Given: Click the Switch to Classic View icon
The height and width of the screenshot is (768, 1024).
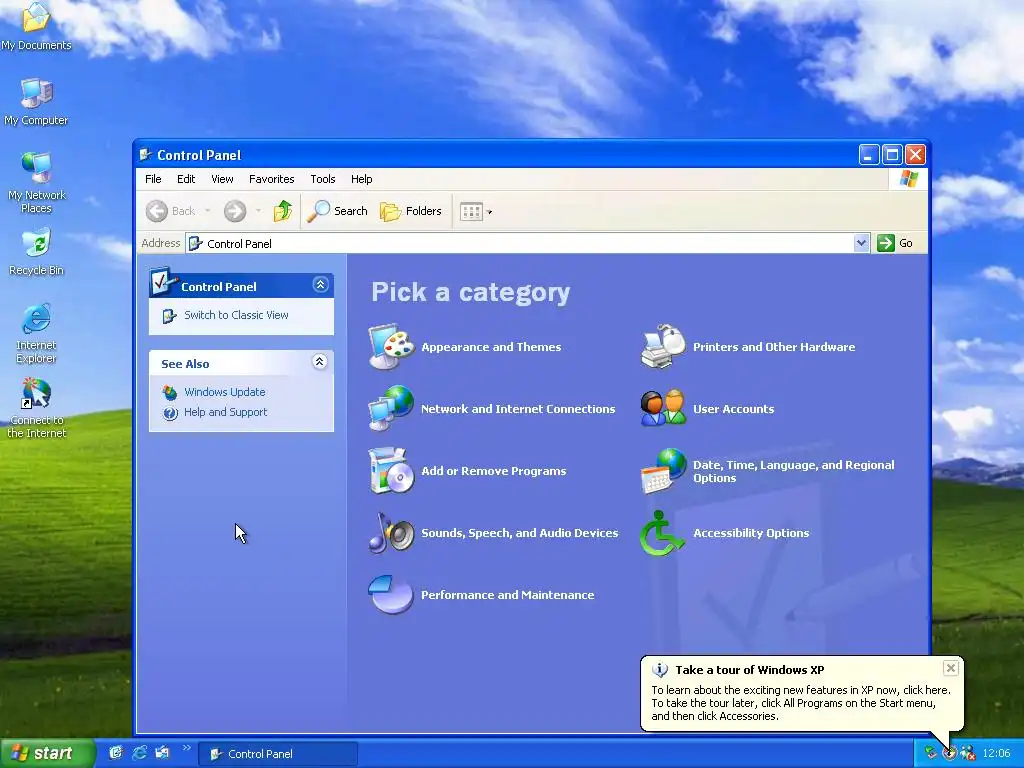Looking at the screenshot, I should pyautogui.click(x=169, y=316).
